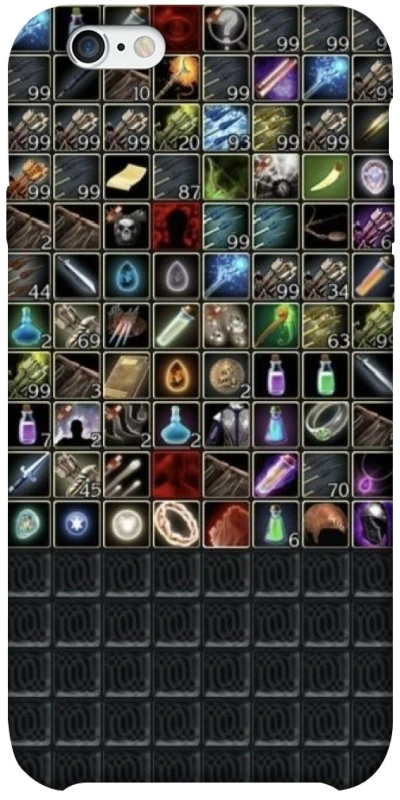The height and width of the screenshot is (800, 400).
Task: Choose the blue arrows stack of 93
Action: pyautogui.click(x=227, y=128)
